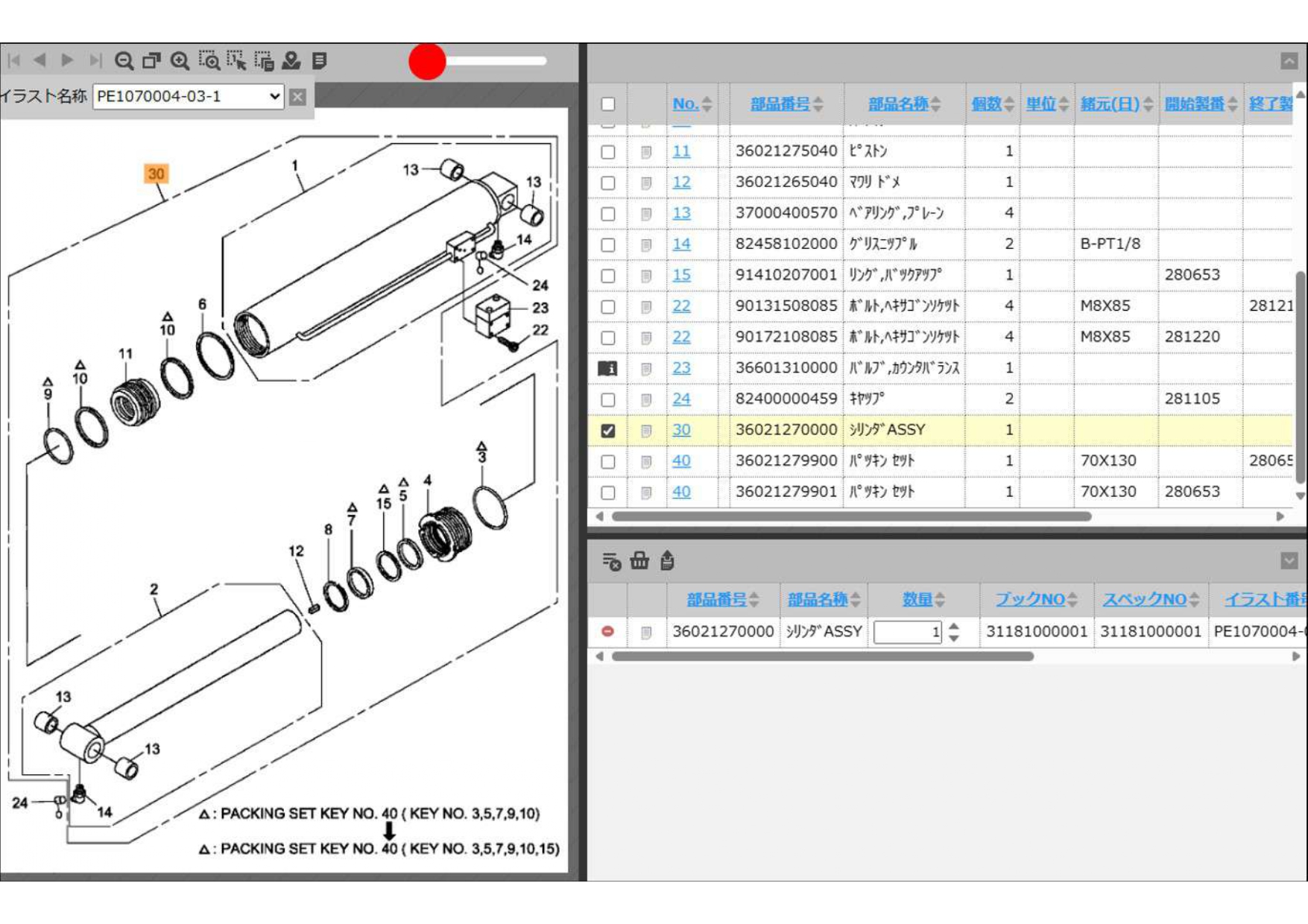Click the location pin toolbar icon

(x=291, y=60)
